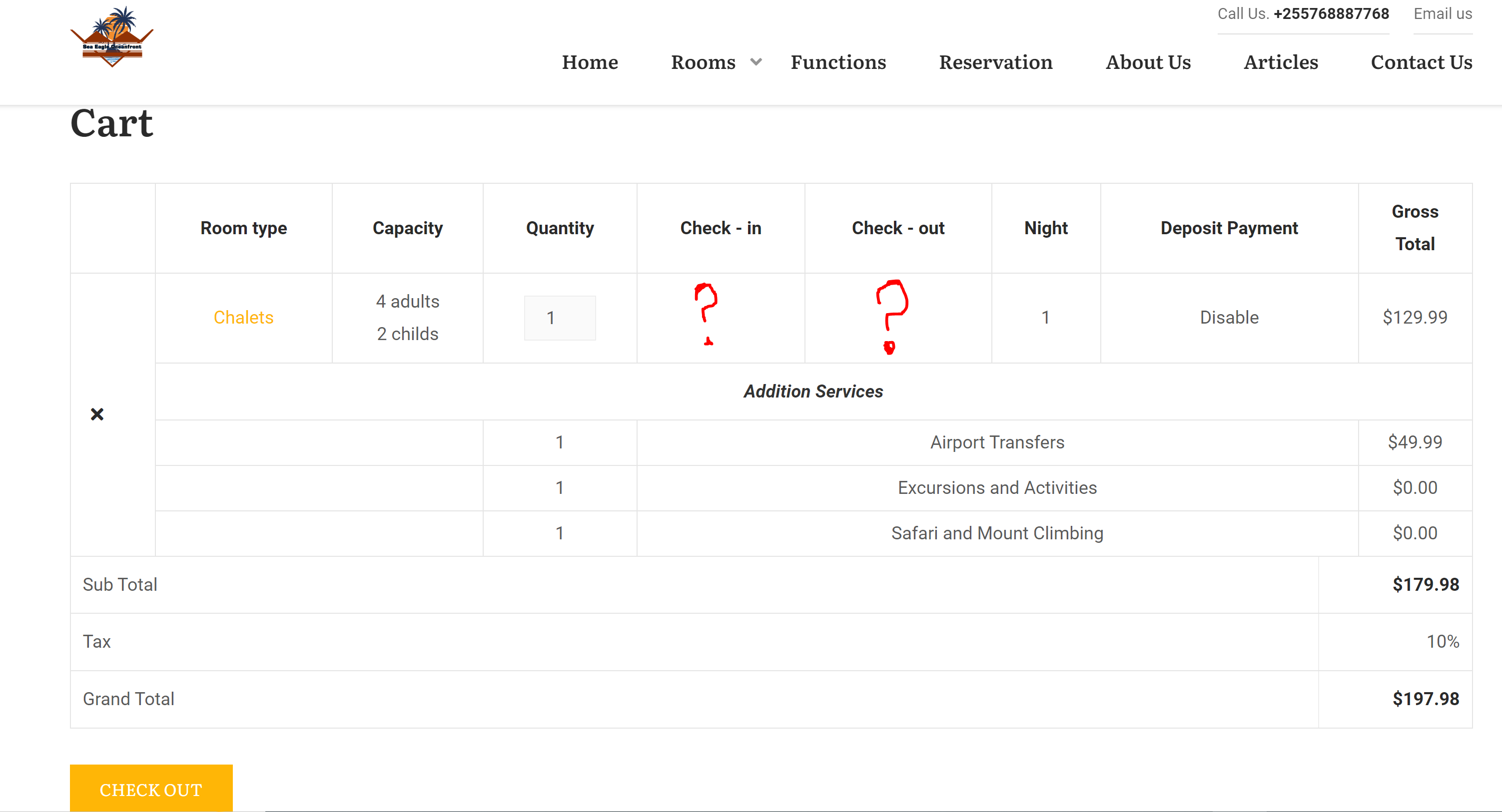Click the $129.99 gross total value
This screenshot has width=1502, height=812.
[1415, 318]
